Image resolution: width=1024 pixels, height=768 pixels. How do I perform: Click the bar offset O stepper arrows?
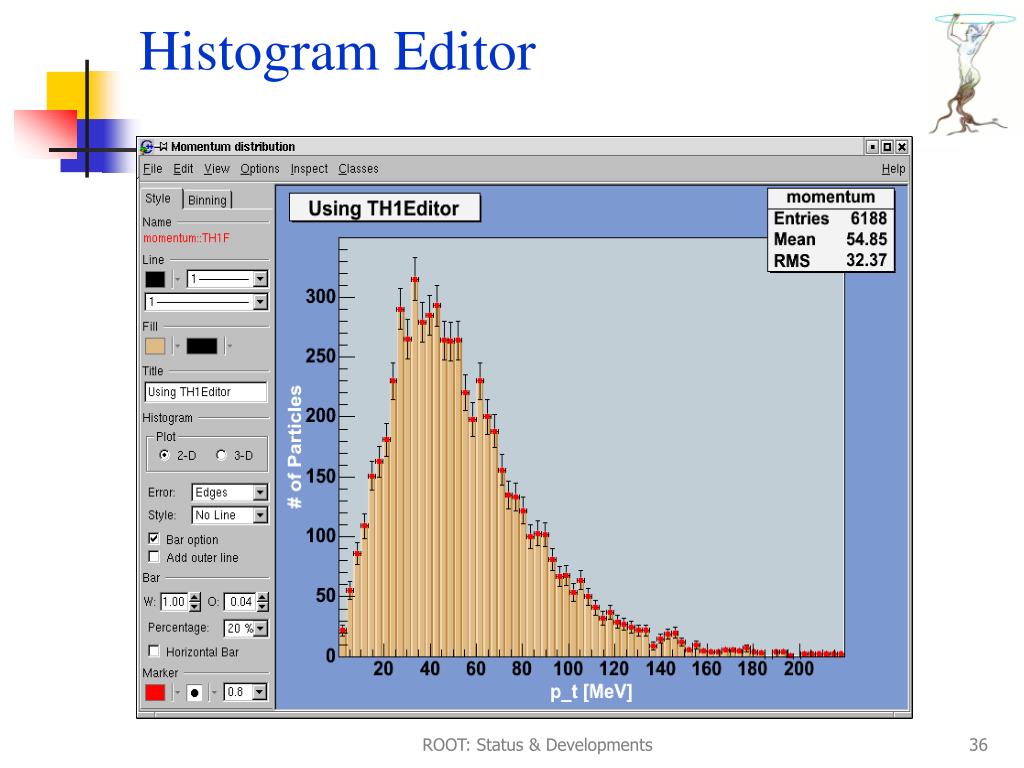pos(263,602)
